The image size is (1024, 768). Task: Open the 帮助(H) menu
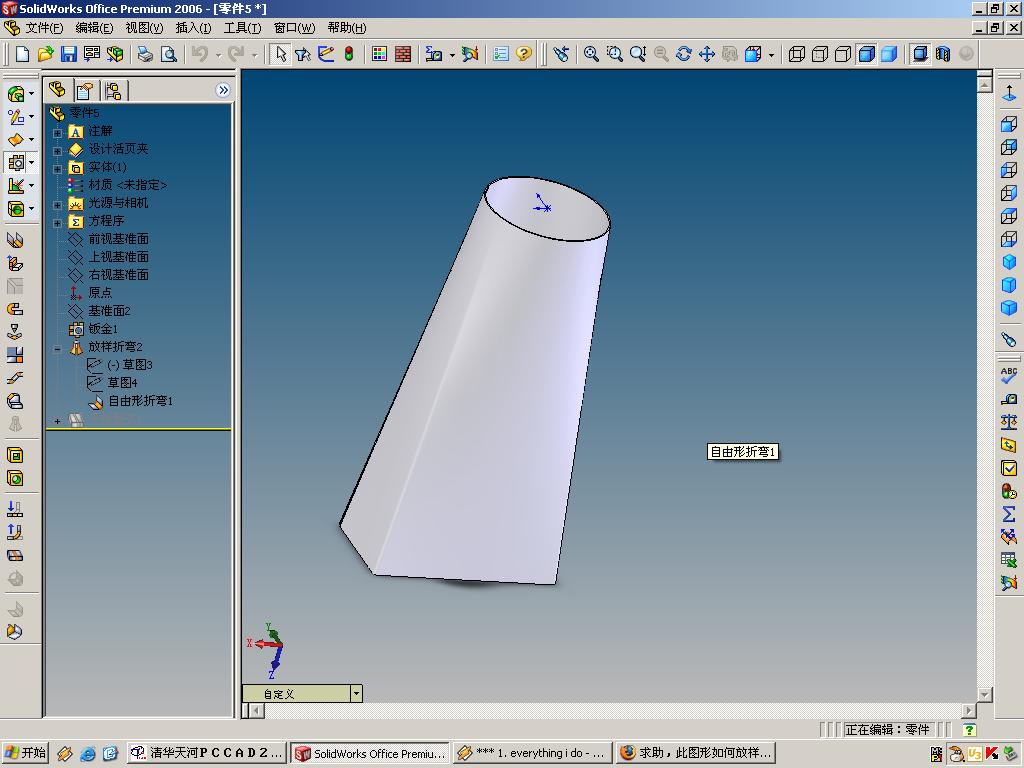point(347,28)
